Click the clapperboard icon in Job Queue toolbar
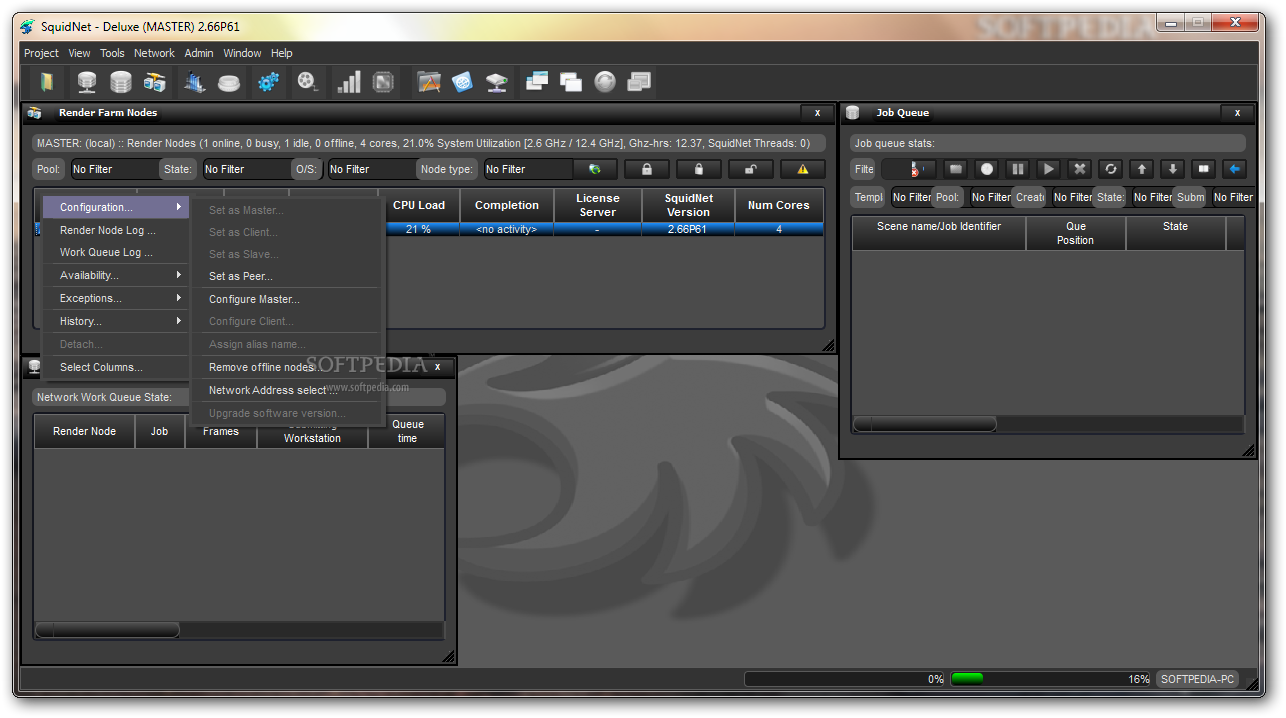Viewport: 1286px width, 718px height. pyautogui.click(x=955, y=169)
